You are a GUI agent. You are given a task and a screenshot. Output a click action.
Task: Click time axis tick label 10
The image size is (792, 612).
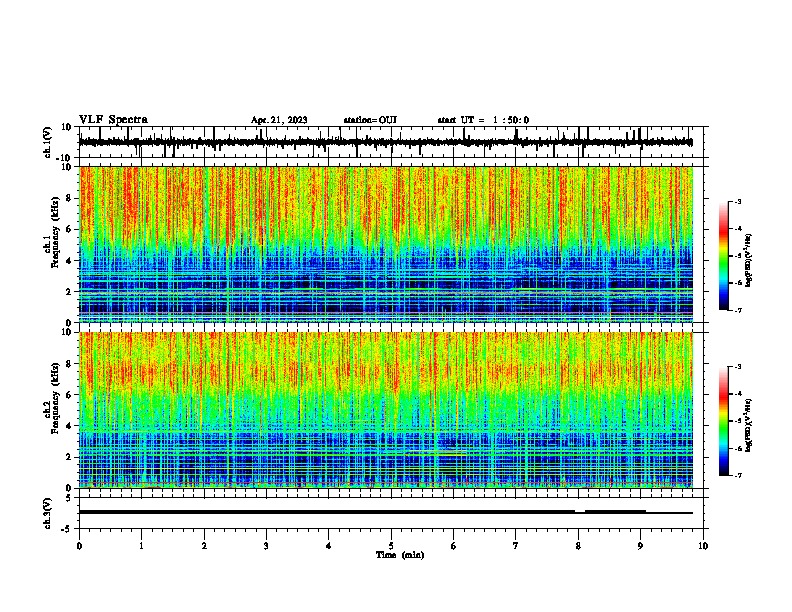(x=703, y=546)
